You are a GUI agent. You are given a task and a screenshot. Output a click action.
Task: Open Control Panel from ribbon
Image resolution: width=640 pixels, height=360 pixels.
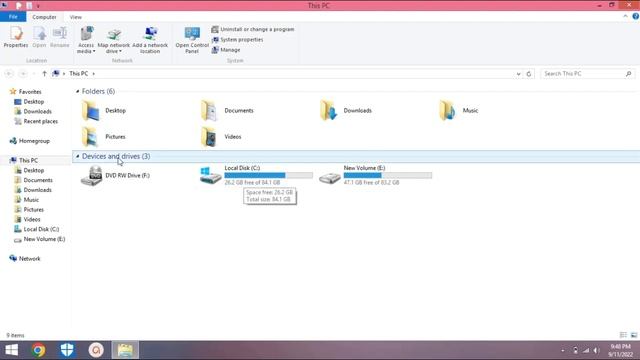click(x=192, y=40)
